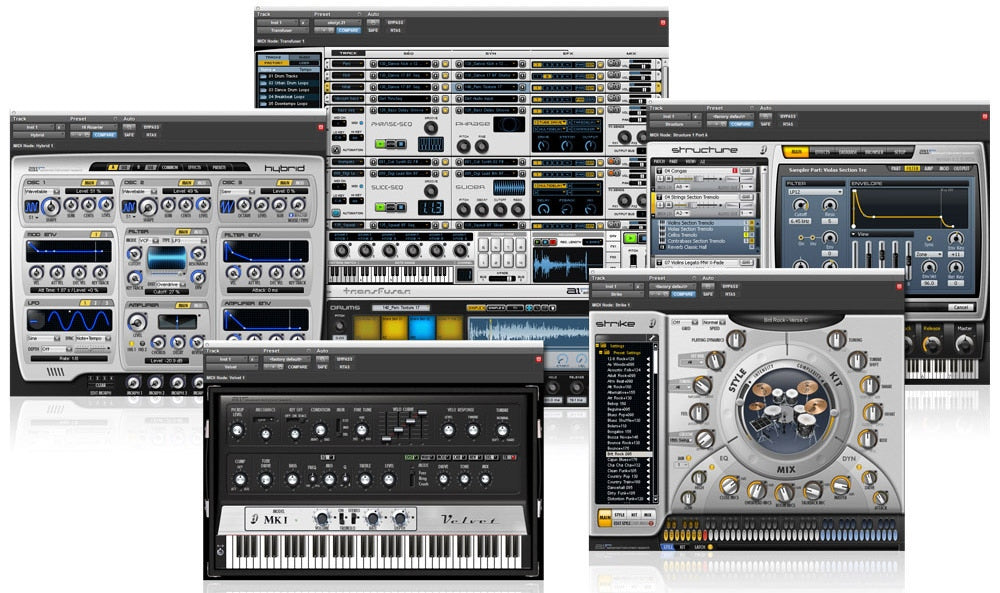The height and width of the screenshot is (593, 1000).
Task: Click the Volume knob on Velvet MK I panel
Action: 322,518
